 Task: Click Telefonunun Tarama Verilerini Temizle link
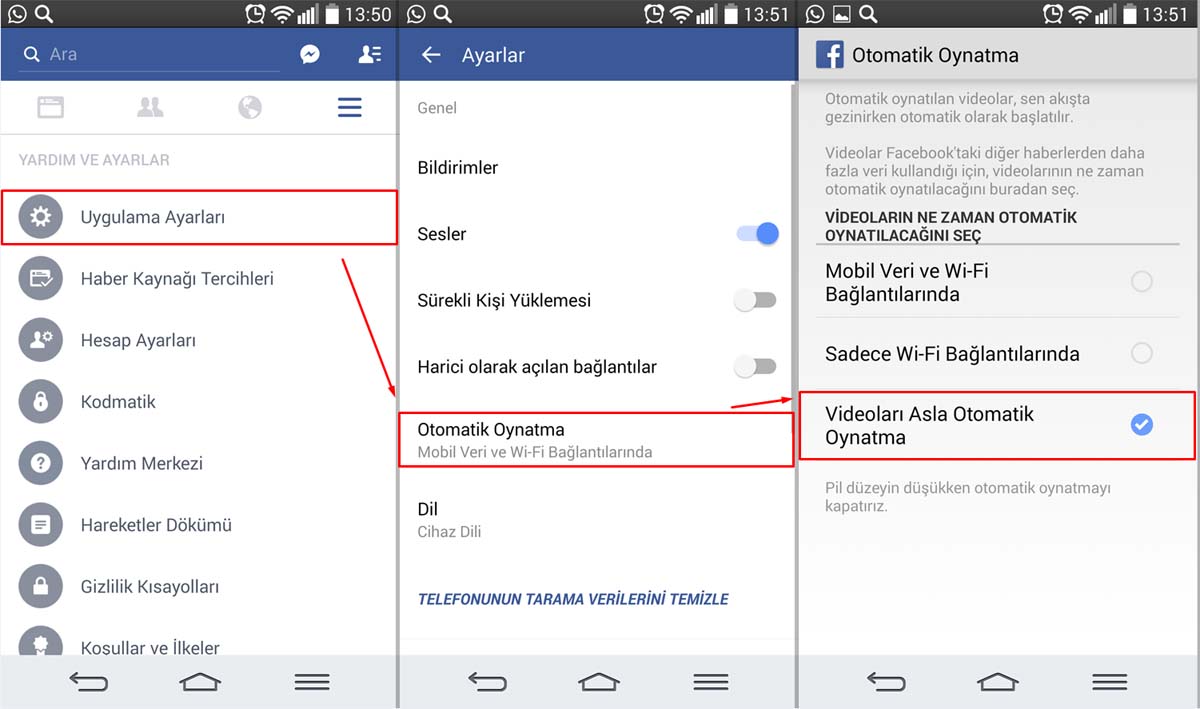(x=573, y=599)
